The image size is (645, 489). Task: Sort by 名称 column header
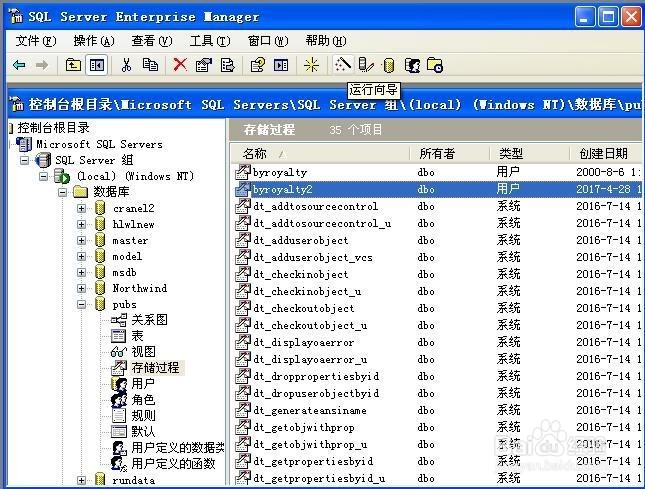pyautogui.click(x=319, y=154)
